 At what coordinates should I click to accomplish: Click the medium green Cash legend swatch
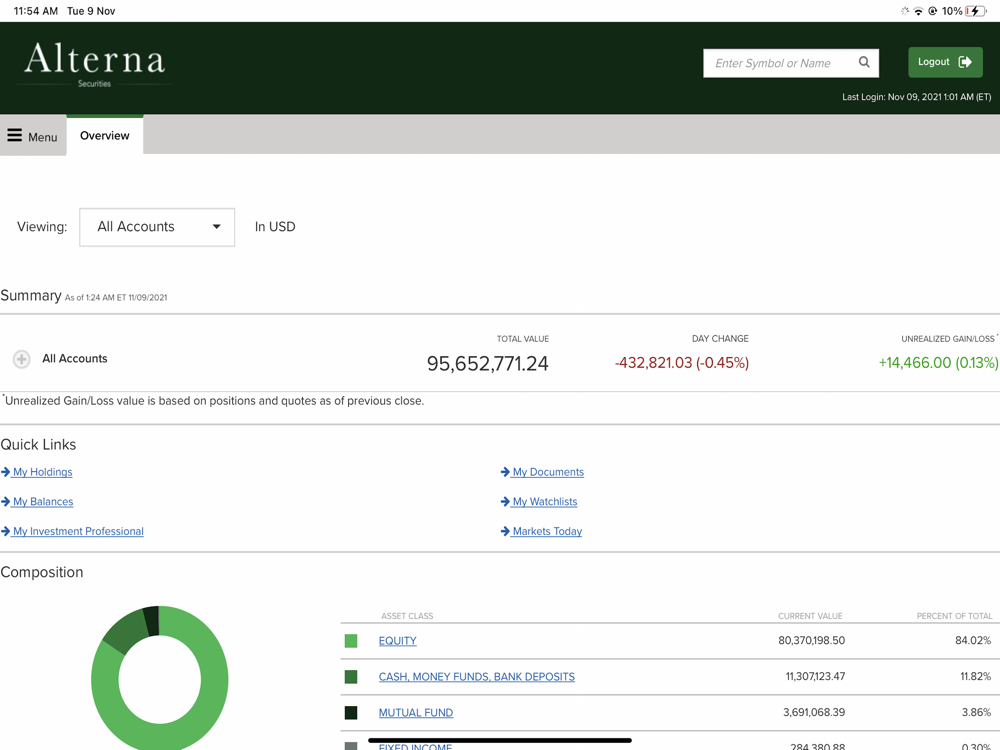351,677
